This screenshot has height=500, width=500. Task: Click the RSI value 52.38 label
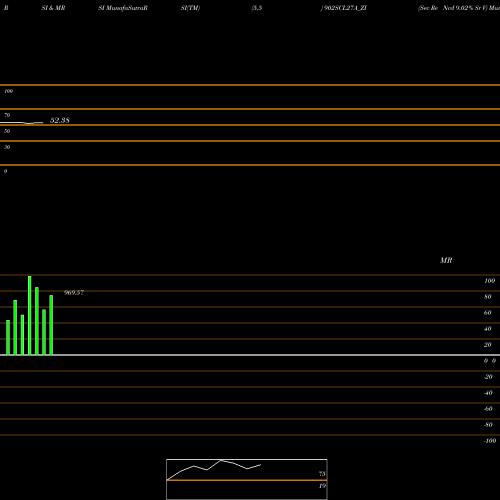60,120
